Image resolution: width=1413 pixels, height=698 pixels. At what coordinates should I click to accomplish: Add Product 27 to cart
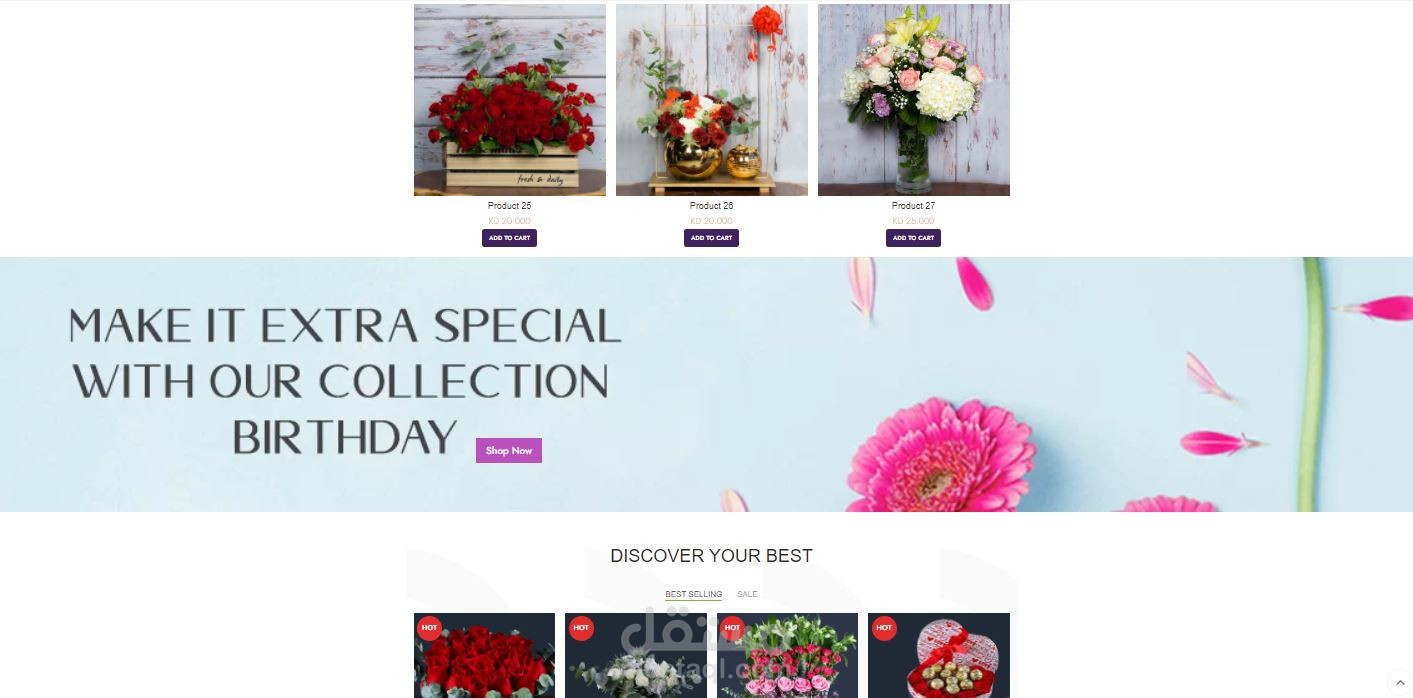click(913, 238)
